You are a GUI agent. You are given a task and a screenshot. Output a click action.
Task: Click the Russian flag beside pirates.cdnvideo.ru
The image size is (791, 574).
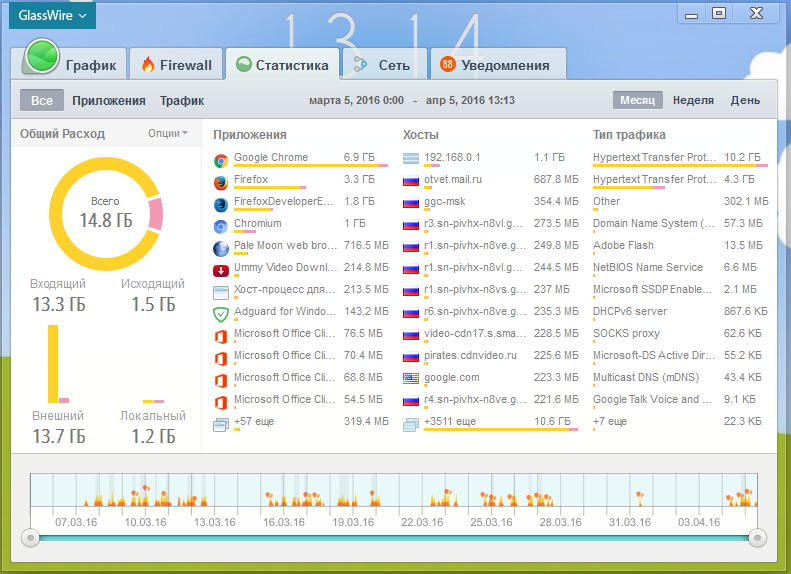(411, 357)
